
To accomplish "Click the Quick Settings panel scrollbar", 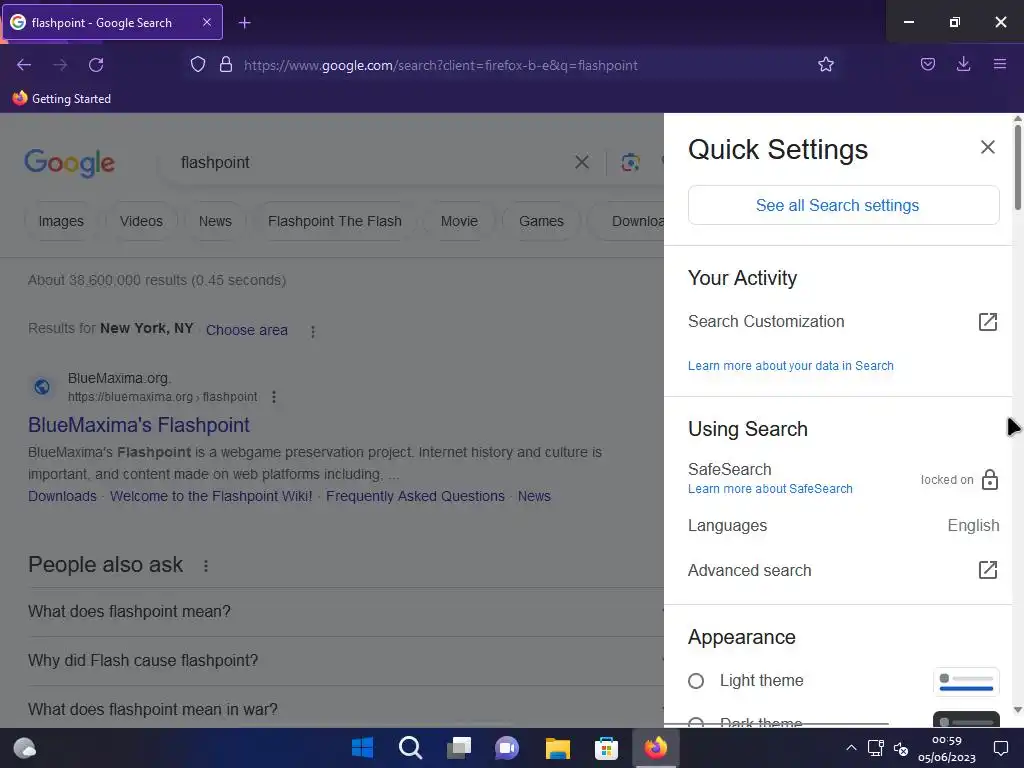I will click(1017, 167).
